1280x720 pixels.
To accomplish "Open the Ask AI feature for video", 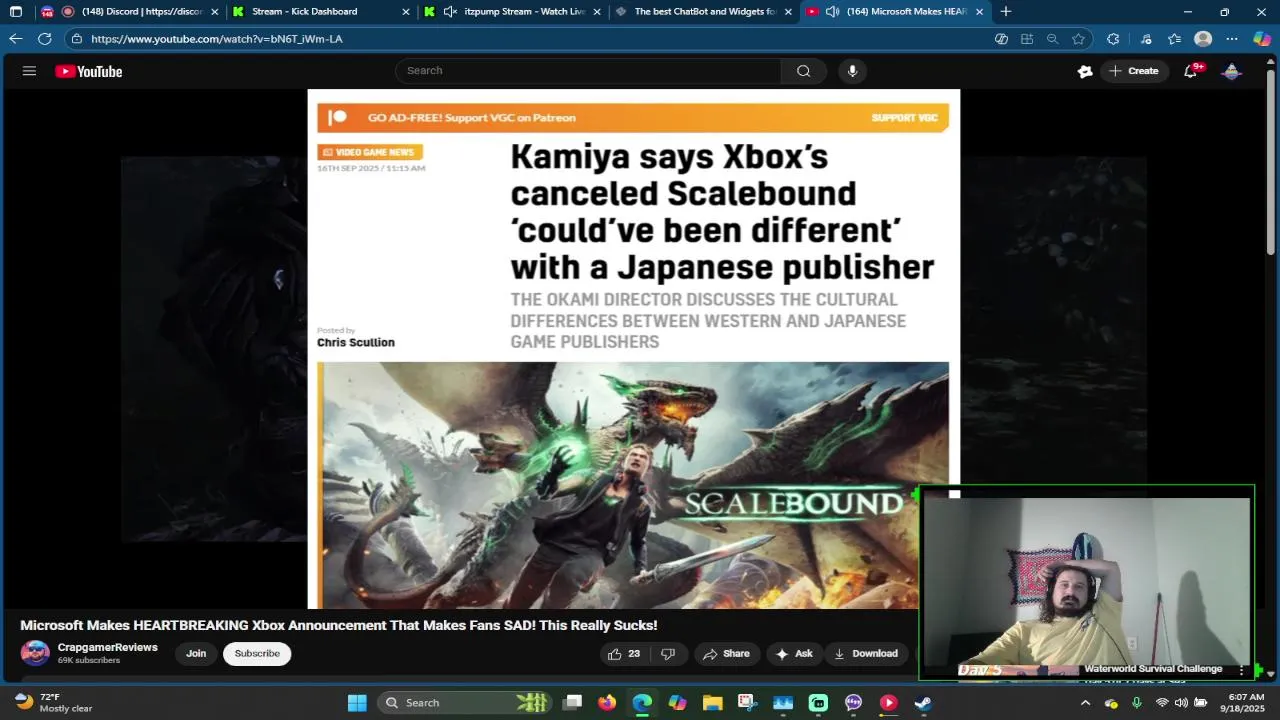I will point(794,654).
